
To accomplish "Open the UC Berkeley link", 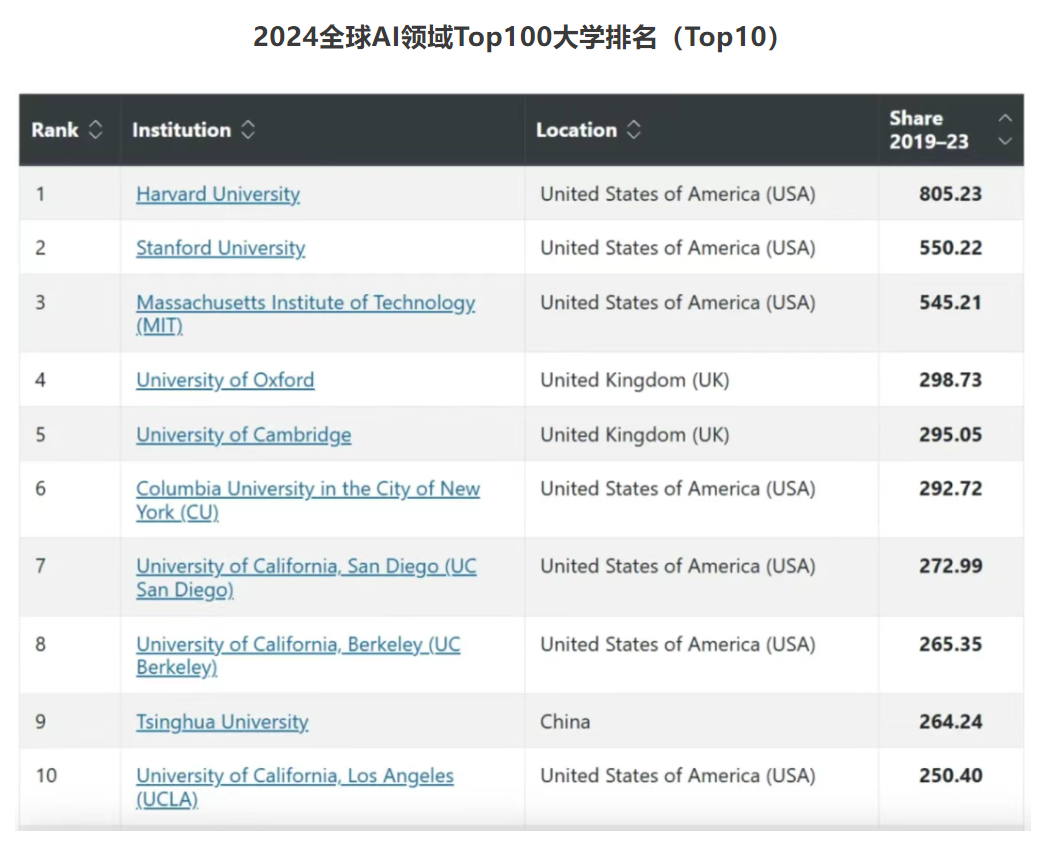I will (298, 656).
